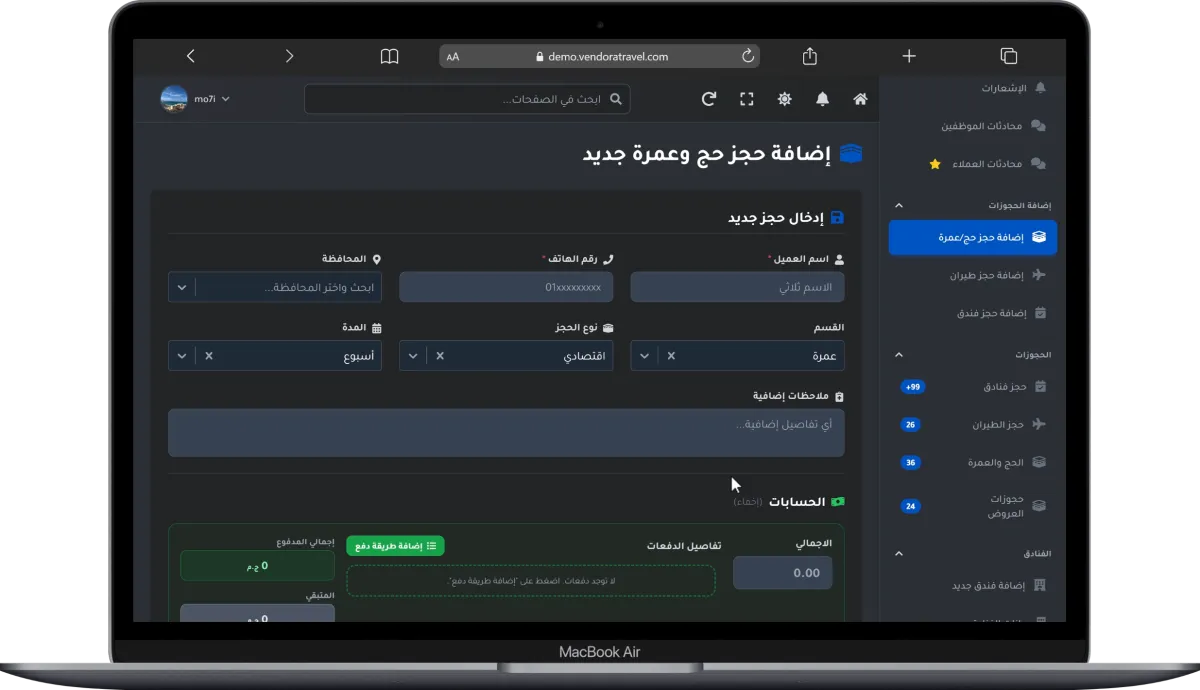Image resolution: width=1200 pixels, height=690 pixels.
Task: Click the ملاحظات إضافية text area
Action: [x=506, y=432]
